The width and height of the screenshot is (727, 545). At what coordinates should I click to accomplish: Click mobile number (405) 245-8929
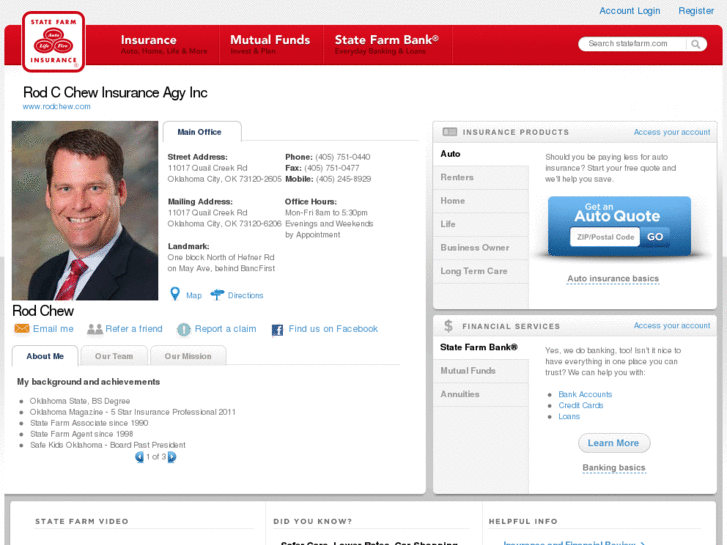pyautogui.click(x=343, y=179)
